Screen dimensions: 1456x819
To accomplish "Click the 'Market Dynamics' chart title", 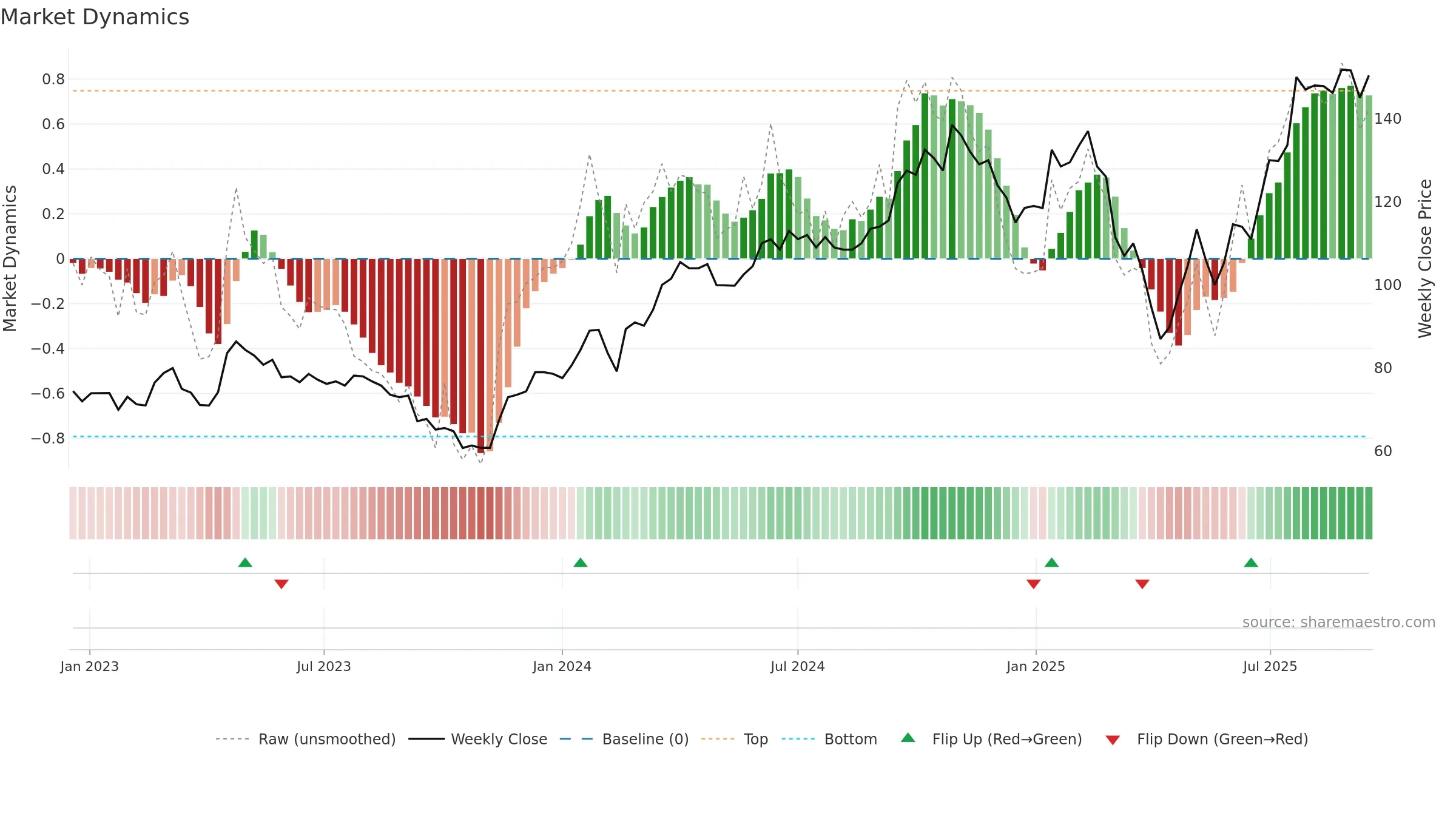I will (x=95, y=17).
